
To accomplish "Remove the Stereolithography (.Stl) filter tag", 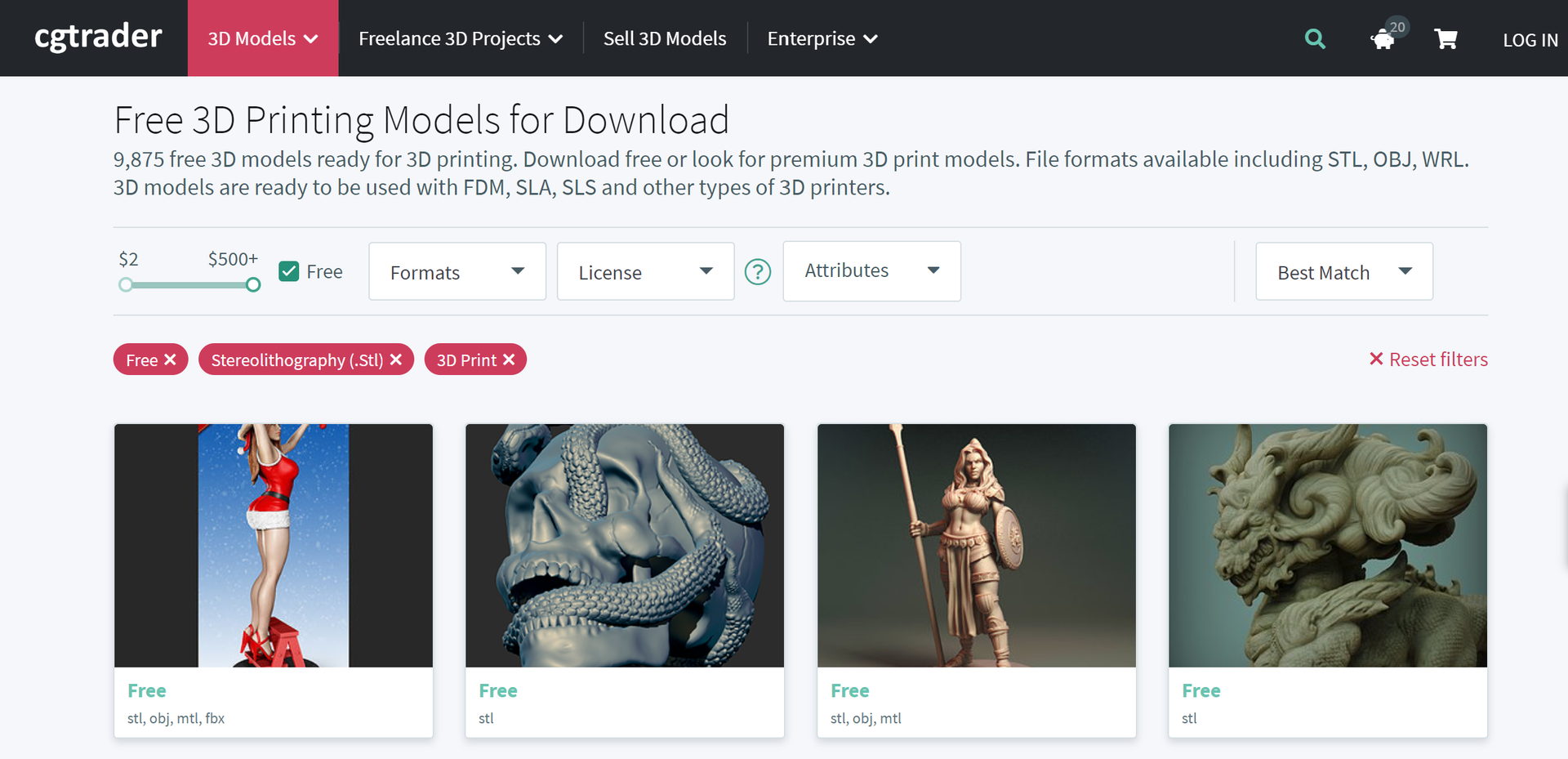I will (396, 359).
